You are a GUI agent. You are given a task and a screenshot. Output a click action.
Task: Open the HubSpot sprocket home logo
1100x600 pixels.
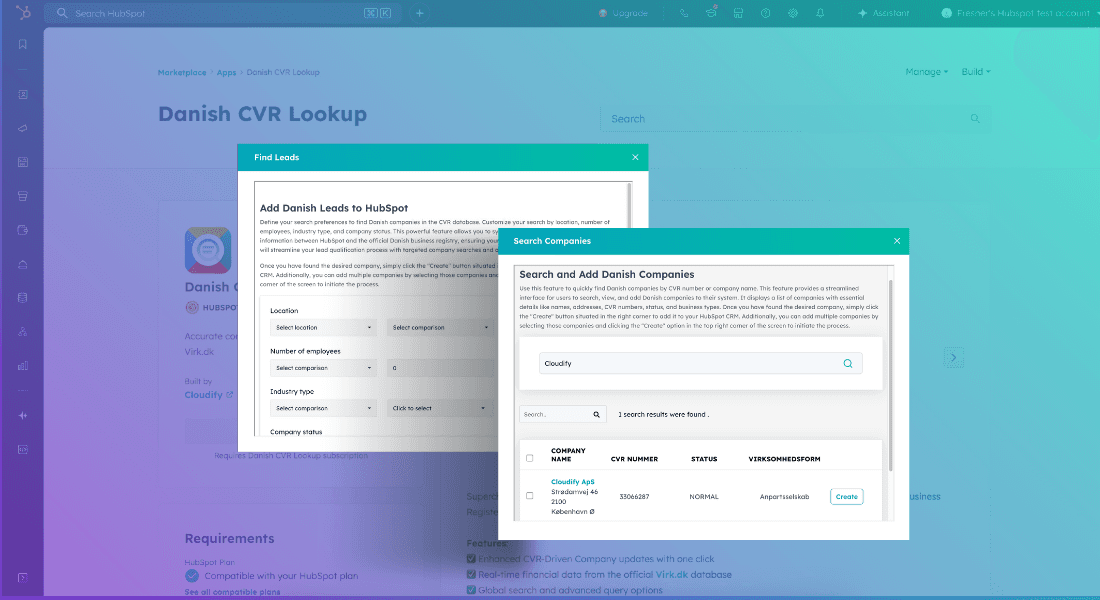pos(23,13)
